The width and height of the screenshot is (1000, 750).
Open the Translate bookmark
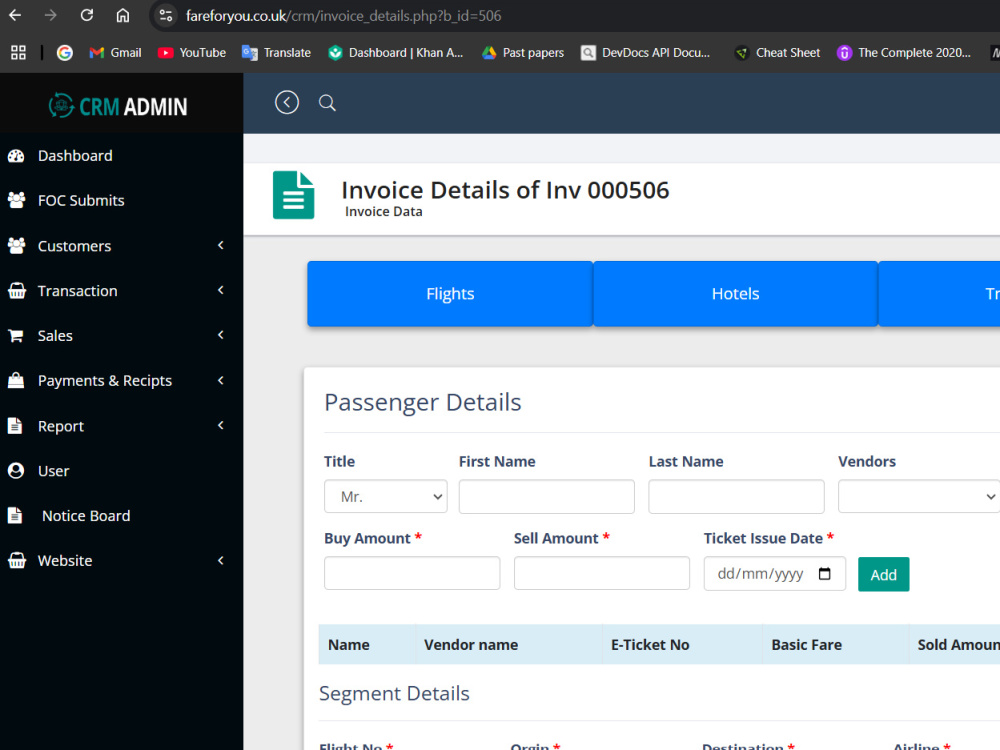276,53
